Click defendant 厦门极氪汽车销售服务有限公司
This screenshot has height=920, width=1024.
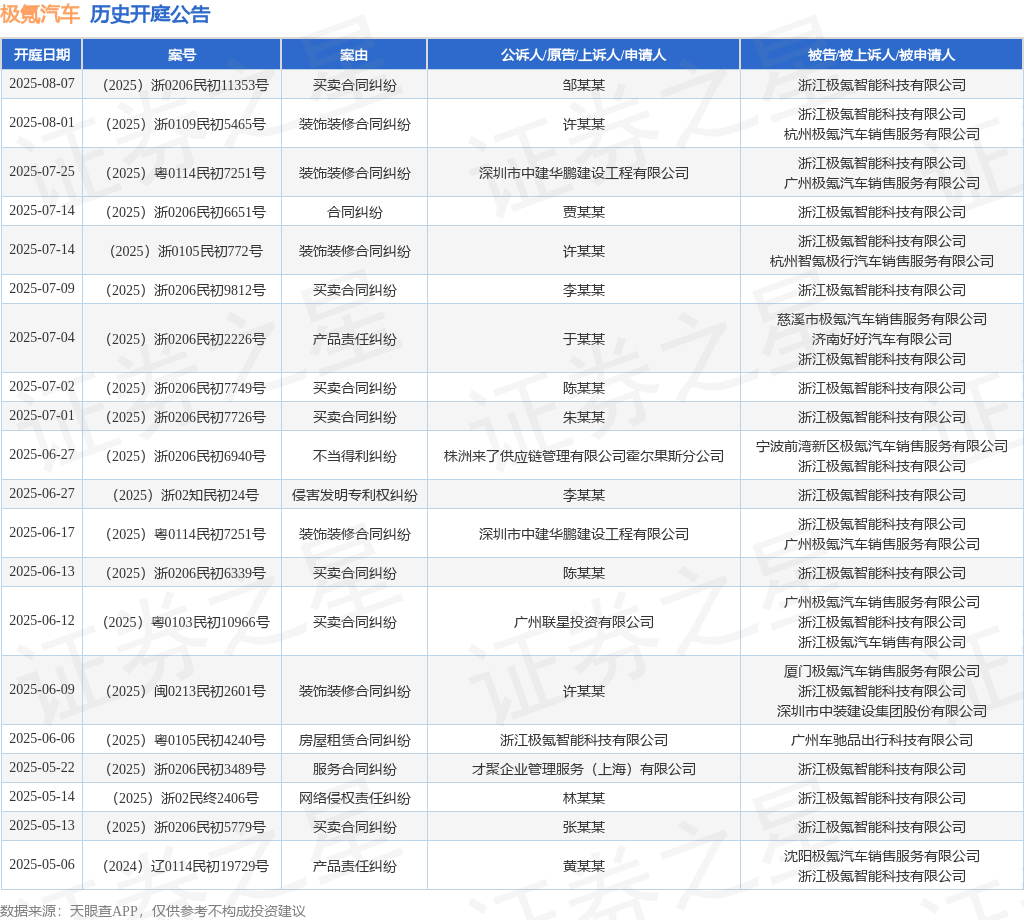pos(882,671)
